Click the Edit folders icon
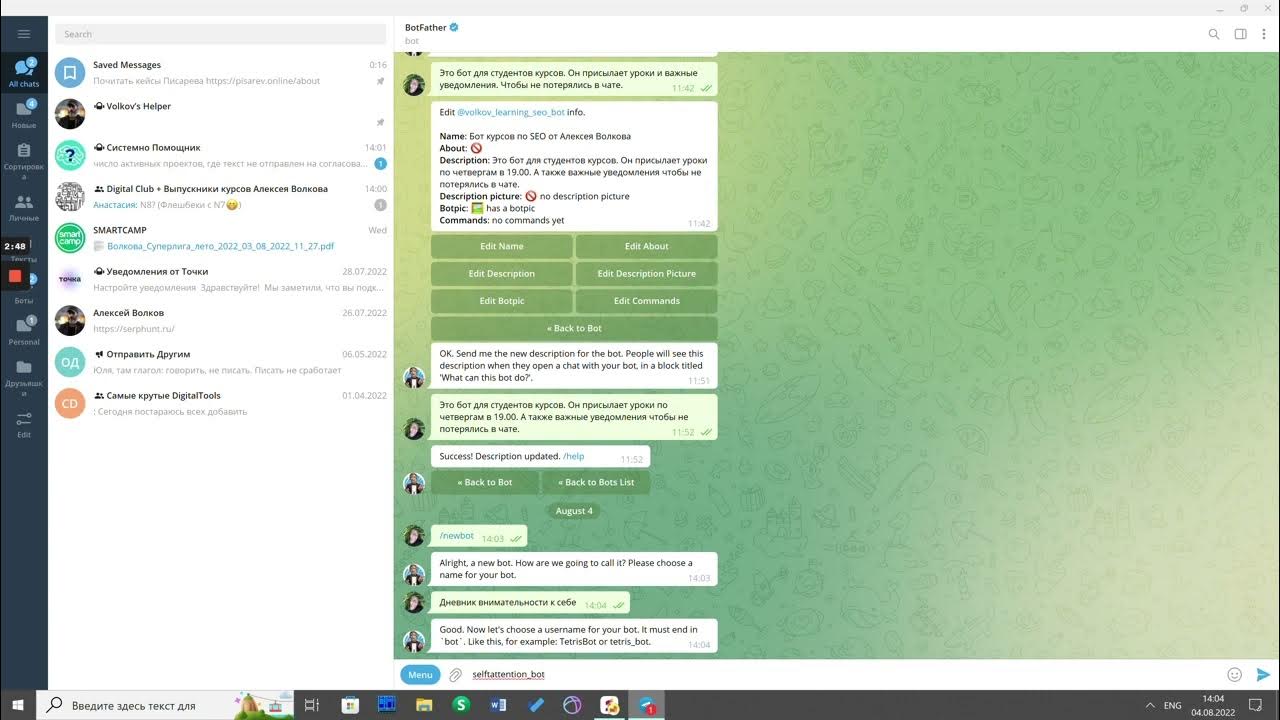 pyautogui.click(x=24, y=424)
